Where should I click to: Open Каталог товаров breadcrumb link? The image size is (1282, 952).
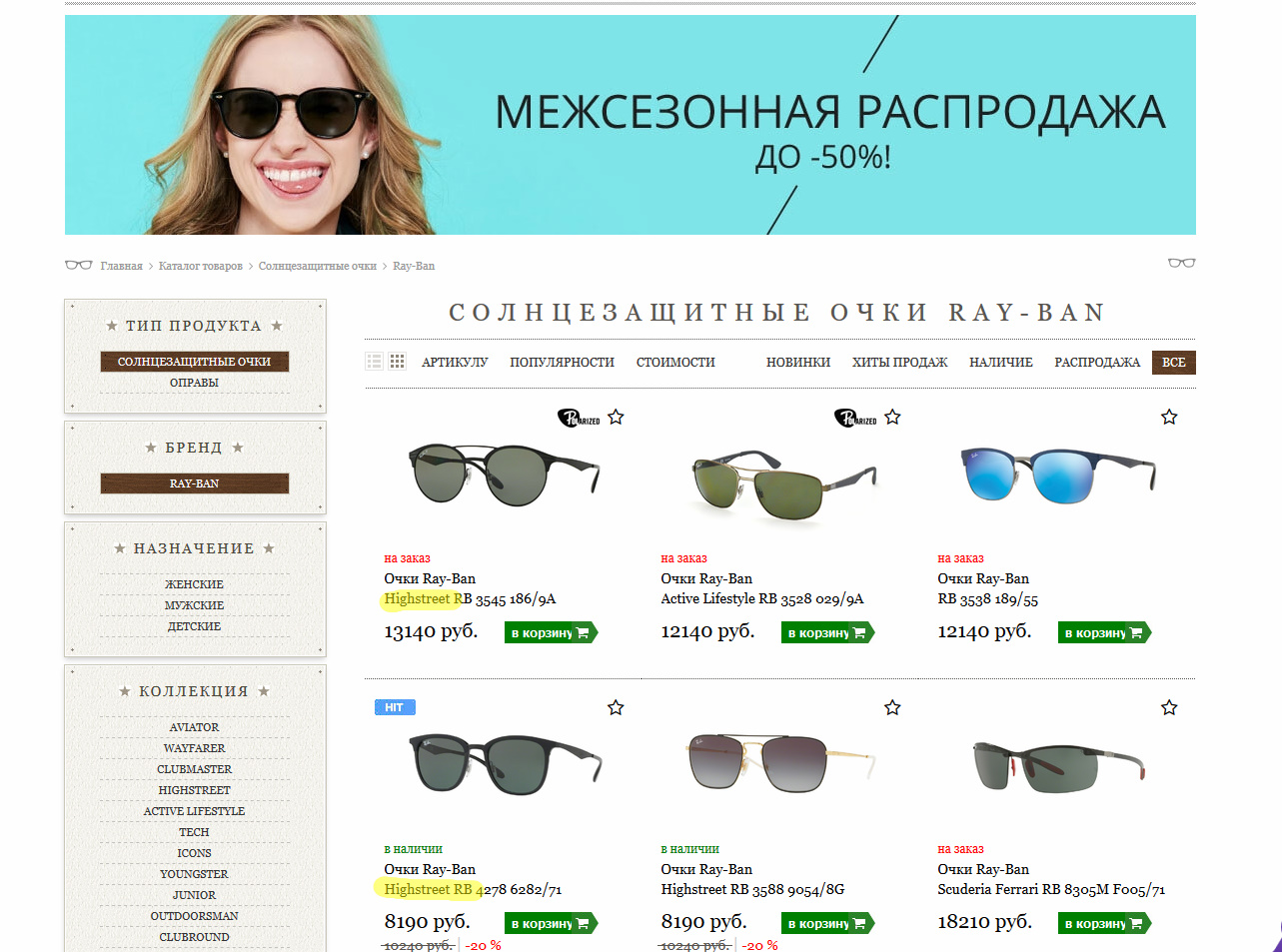(201, 266)
